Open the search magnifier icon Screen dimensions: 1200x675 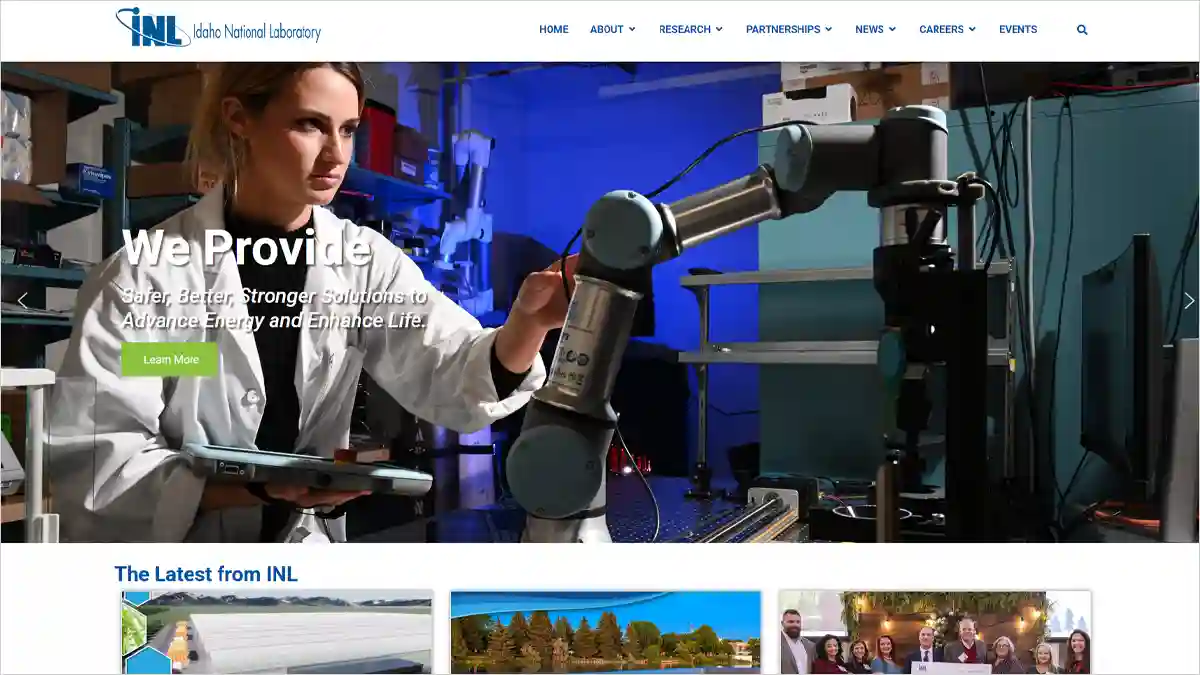click(x=1082, y=30)
